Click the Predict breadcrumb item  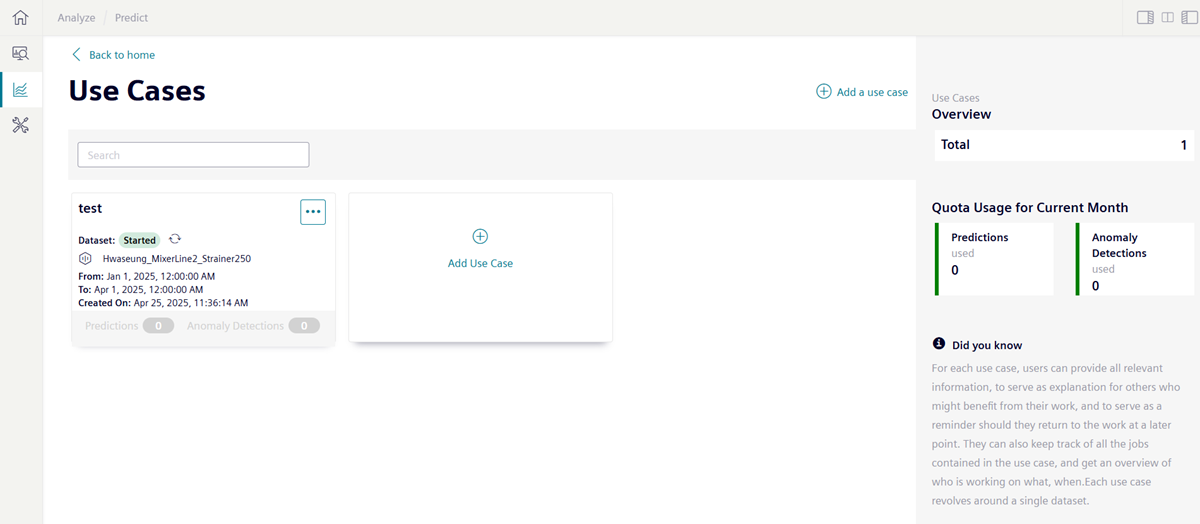click(x=131, y=18)
